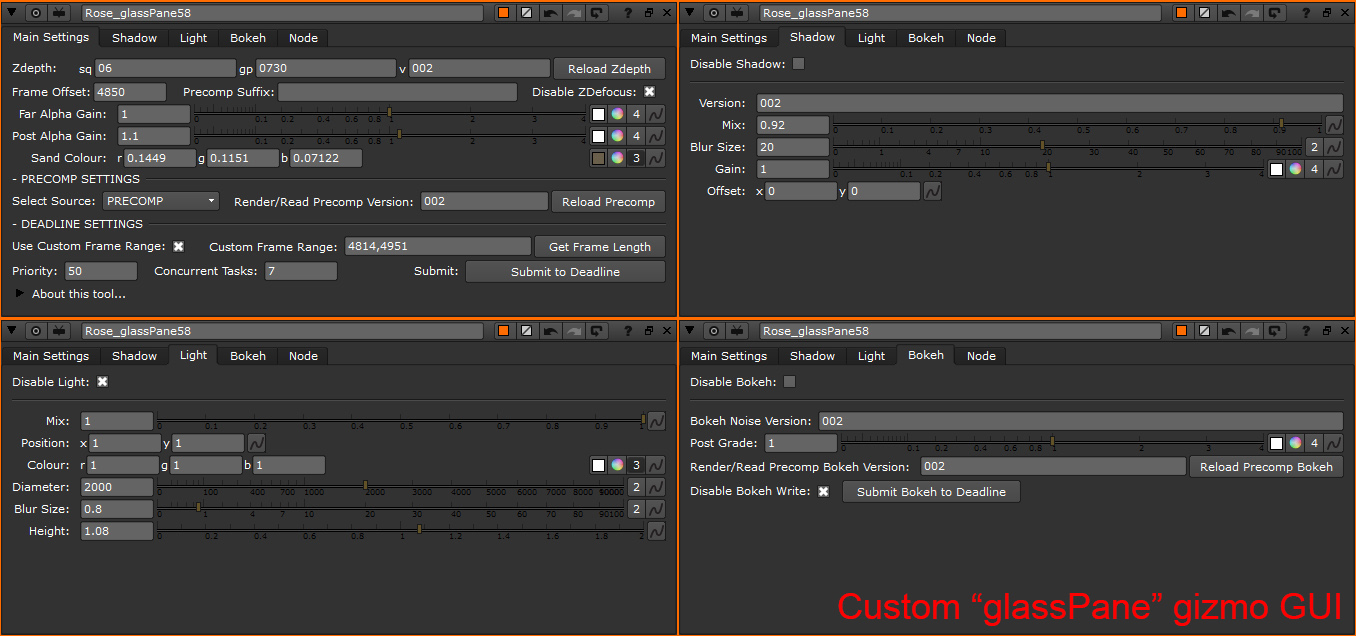Open the Select Source PRECOMP dropdown
This screenshot has height=636, width=1356.
coord(161,201)
